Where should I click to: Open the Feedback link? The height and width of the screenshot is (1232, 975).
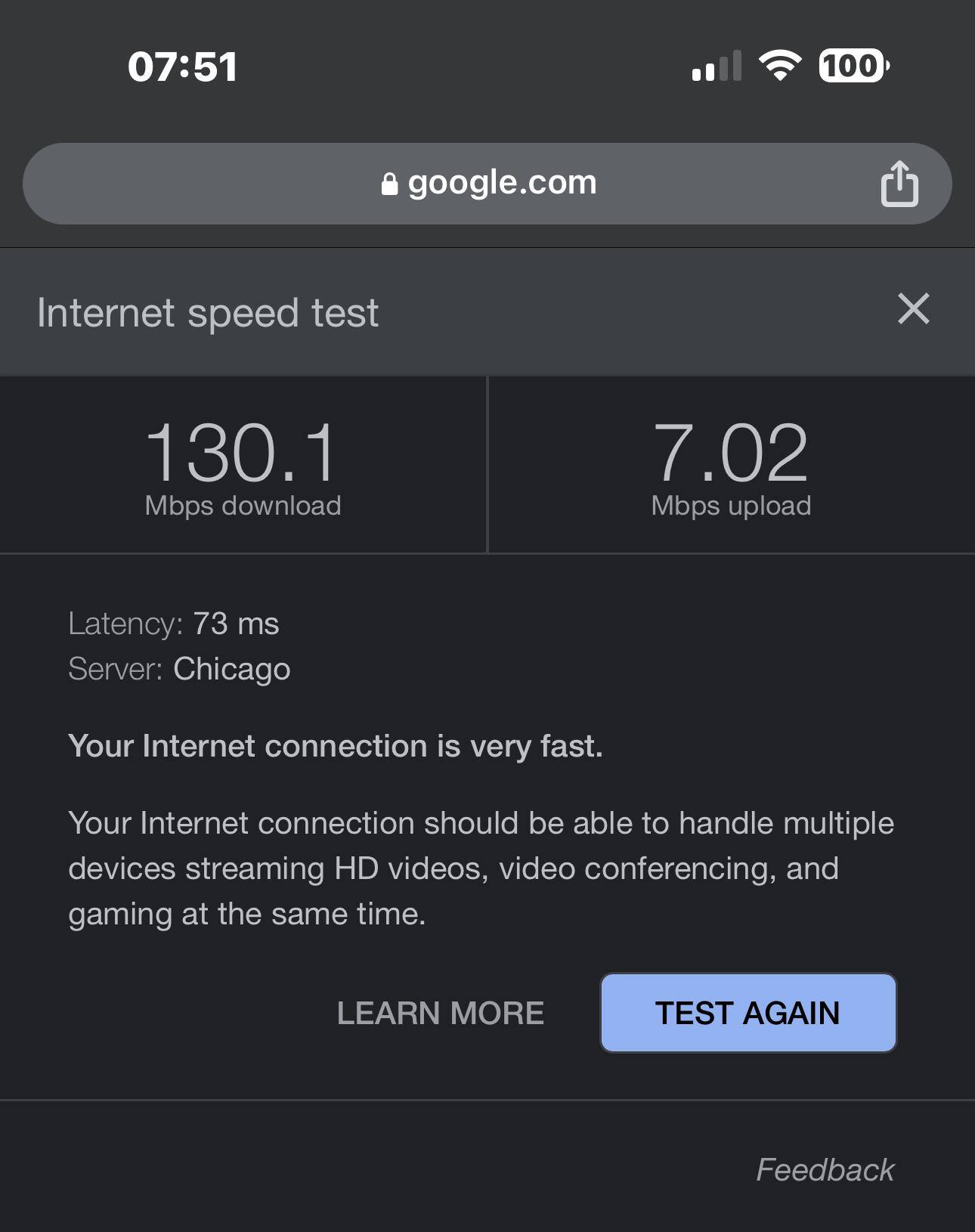pyautogui.click(x=825, y=1169)
